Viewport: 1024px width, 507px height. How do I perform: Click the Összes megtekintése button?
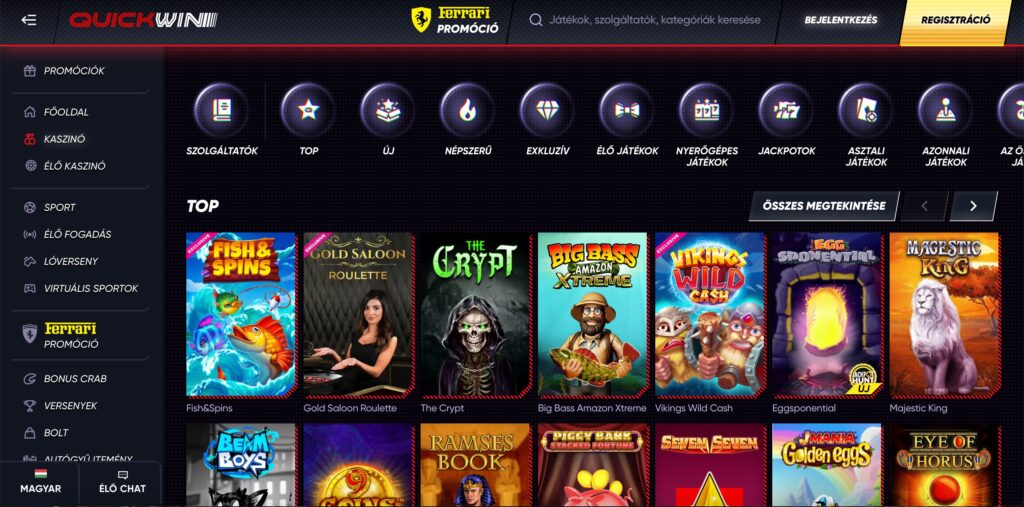click(x=824, y=206)
